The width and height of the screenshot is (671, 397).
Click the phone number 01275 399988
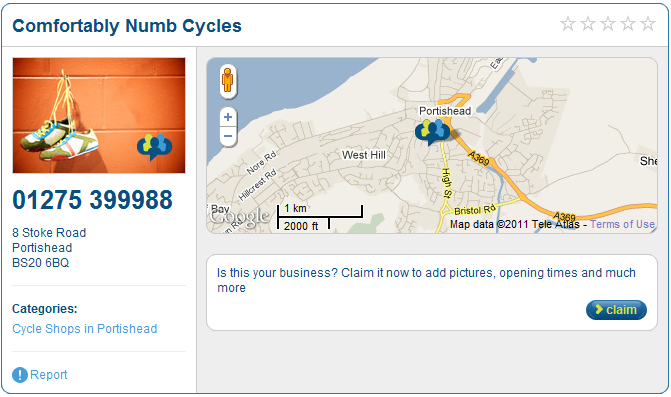click(92, 200)
